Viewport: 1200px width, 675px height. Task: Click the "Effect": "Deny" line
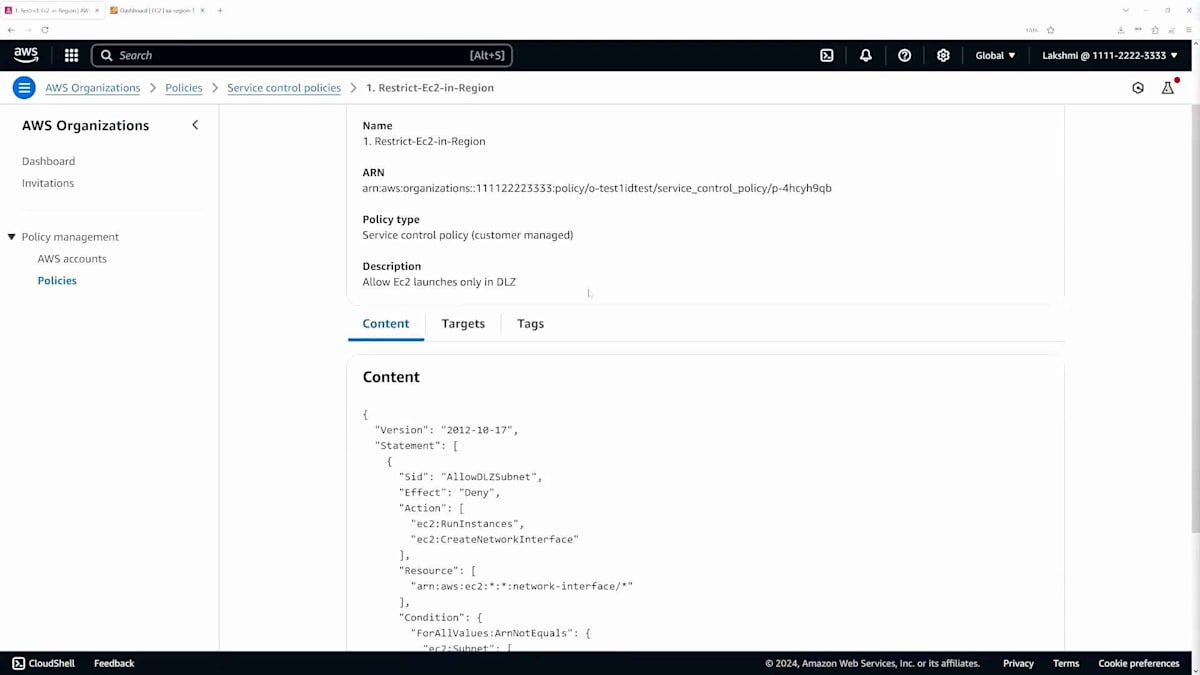(449, 492)
